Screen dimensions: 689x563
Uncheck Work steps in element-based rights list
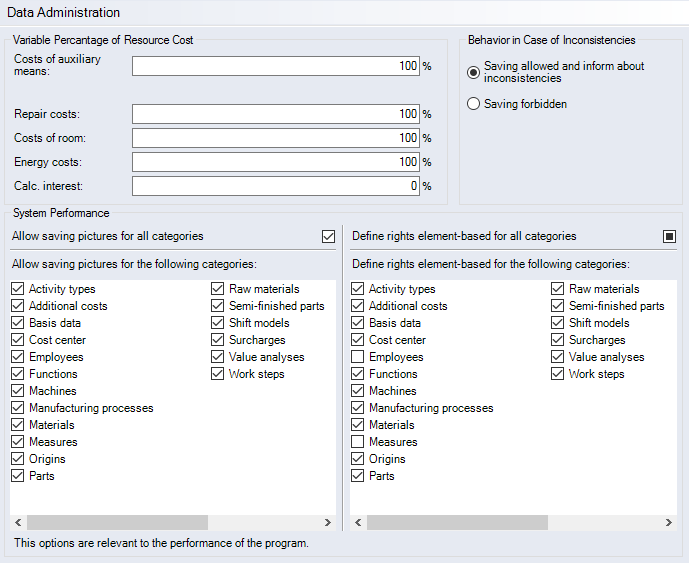(558, 374)
